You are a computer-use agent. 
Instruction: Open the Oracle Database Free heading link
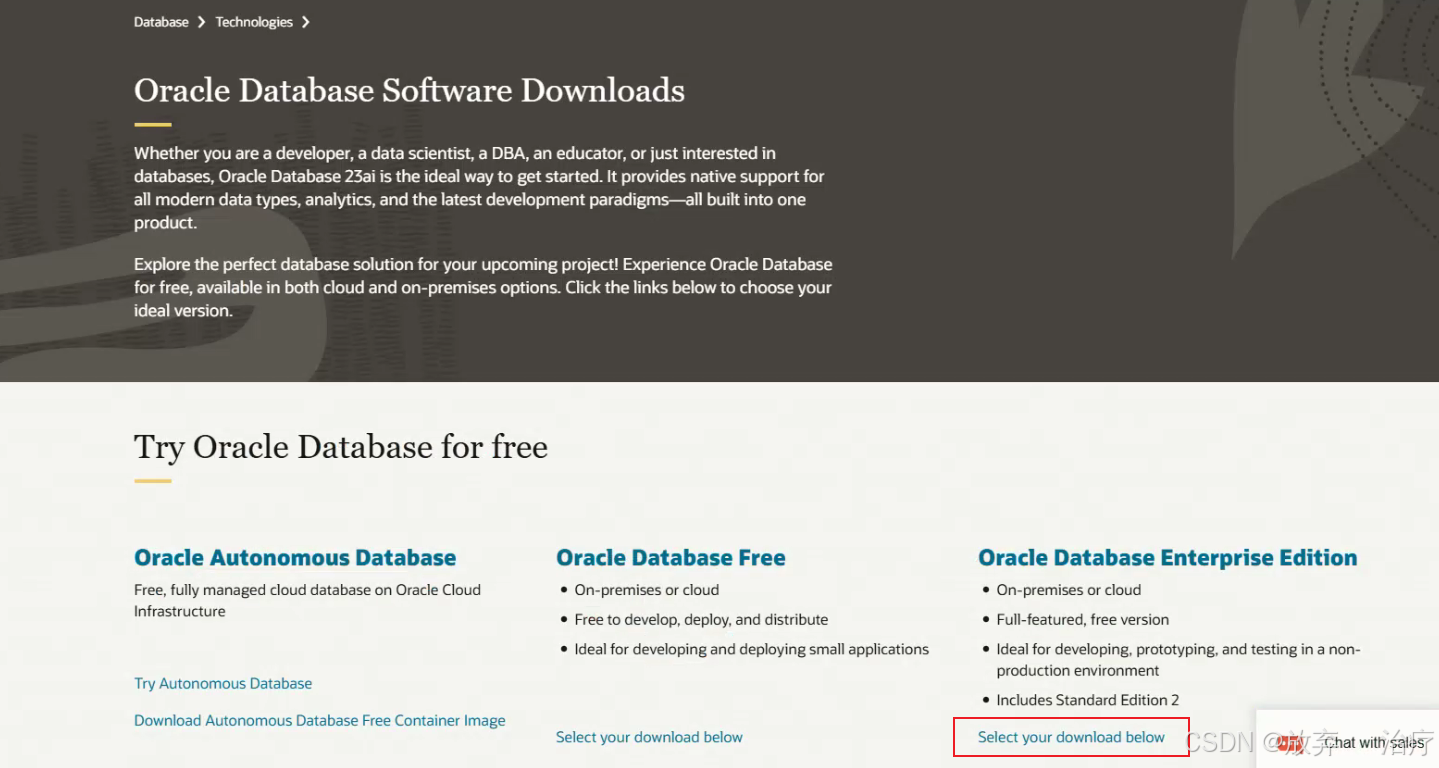[x=670, y=557]
